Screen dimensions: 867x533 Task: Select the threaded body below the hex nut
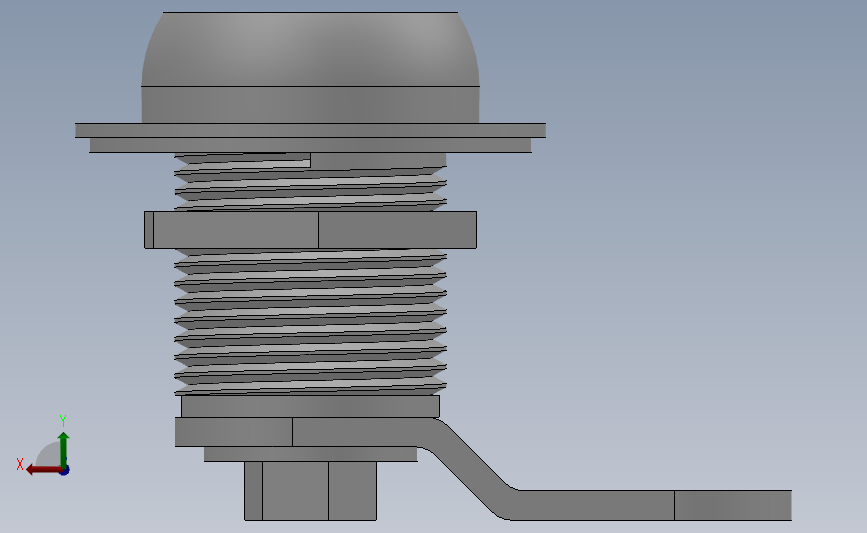click(310, 322)
